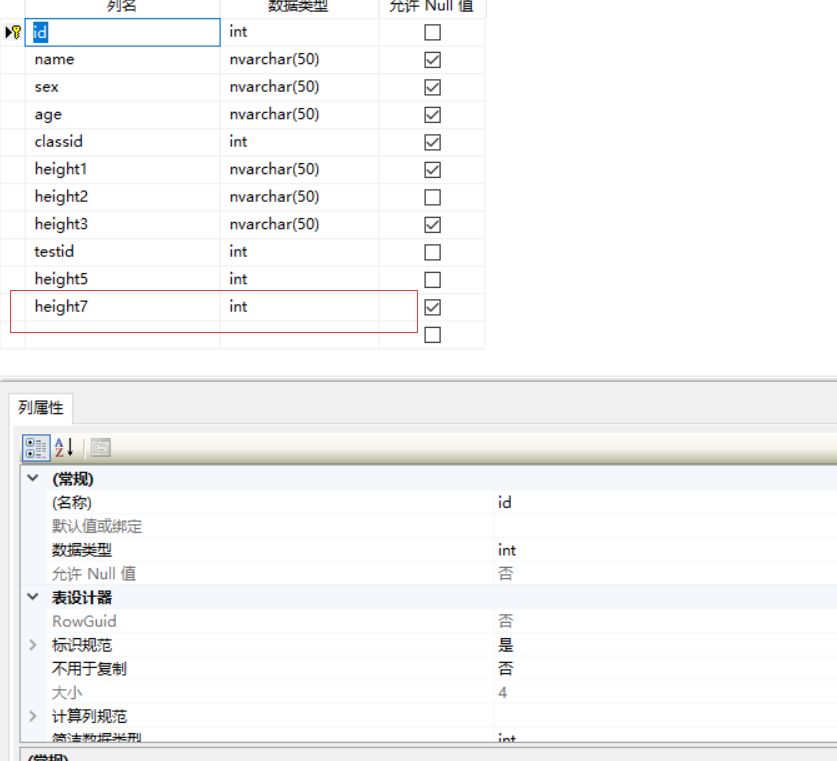Image resolution: width=837 pixels, height=761 pixels.
Task: Click int data type for height7
Action: click(x=299, y=307)
